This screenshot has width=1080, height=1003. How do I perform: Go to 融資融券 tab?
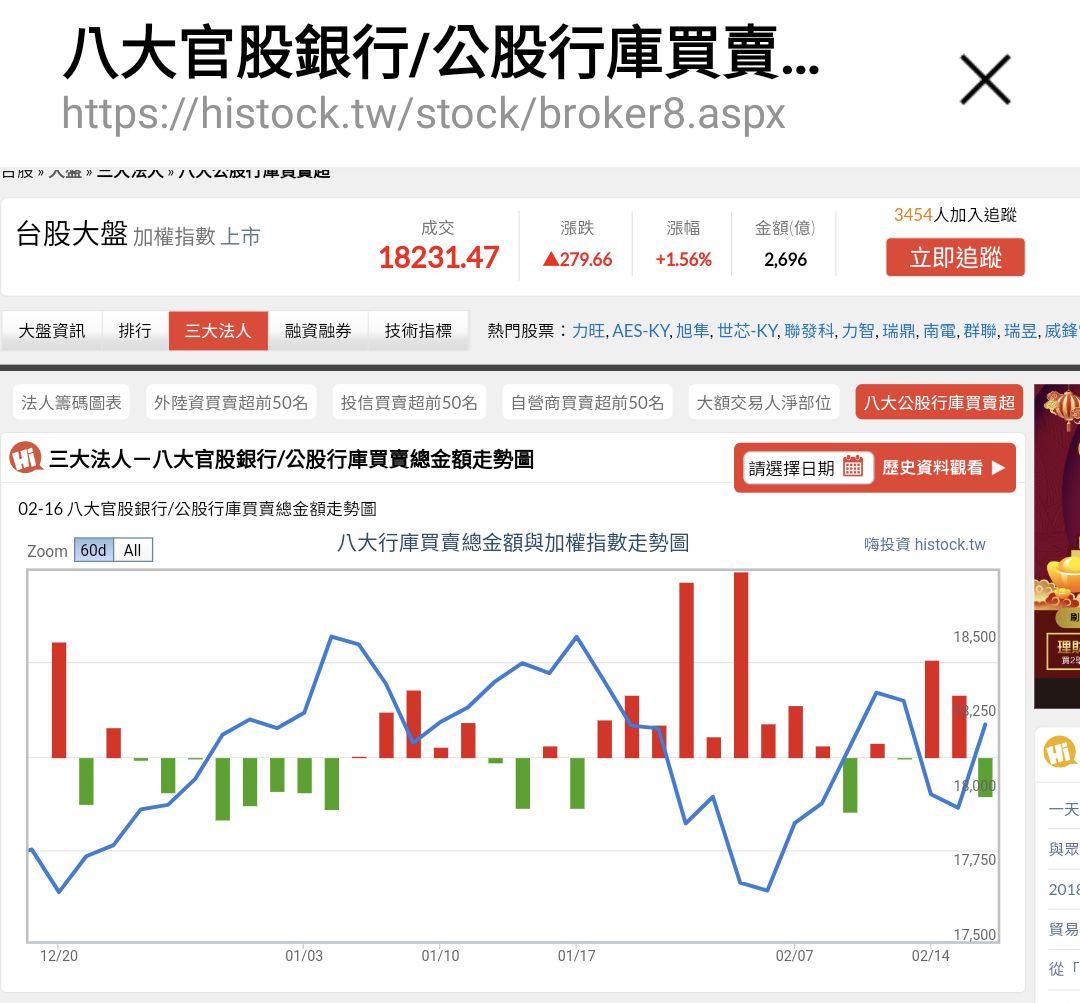coord(318,331)
